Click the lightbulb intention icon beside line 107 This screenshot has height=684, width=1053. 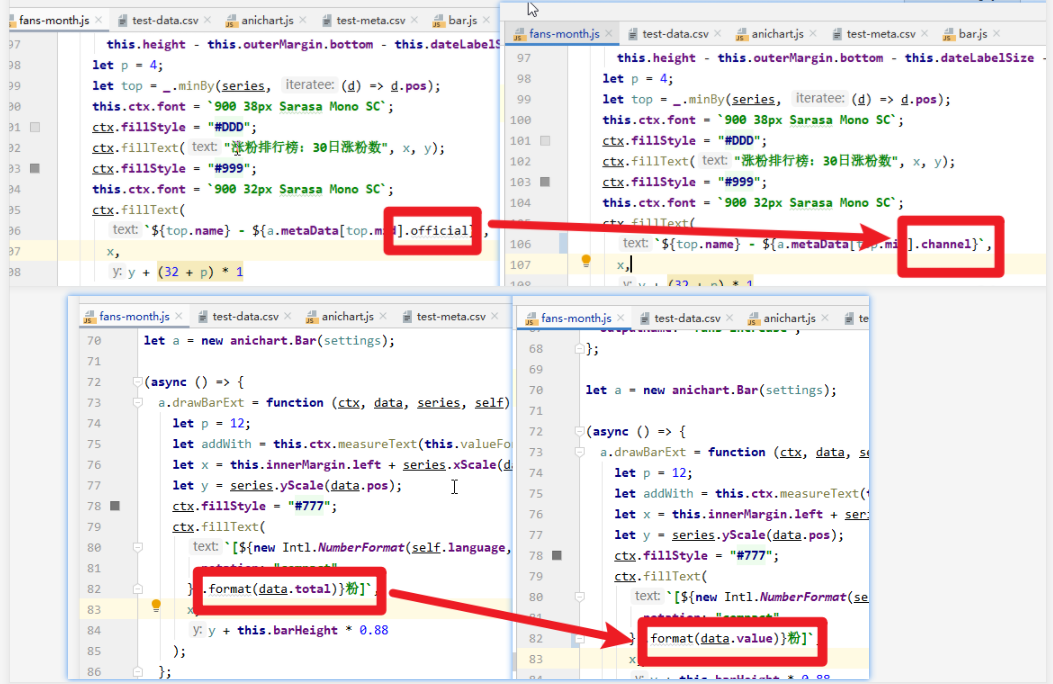584,259
